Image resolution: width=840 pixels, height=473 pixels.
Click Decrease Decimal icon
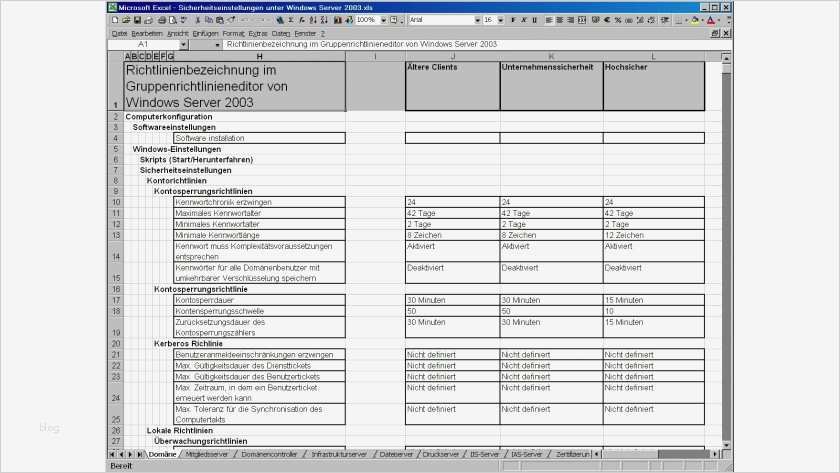click(651, 20)
